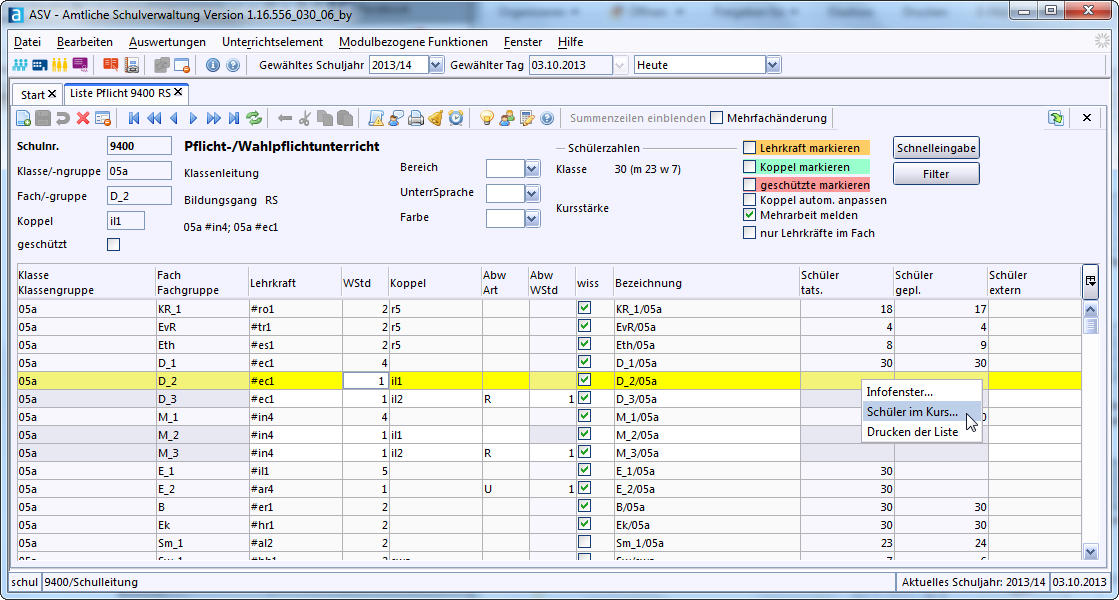The image size is (1119, 600).
Task: Click the Fach/-gruppe input field
Action: pyautogui.click(x=139, y=196)
